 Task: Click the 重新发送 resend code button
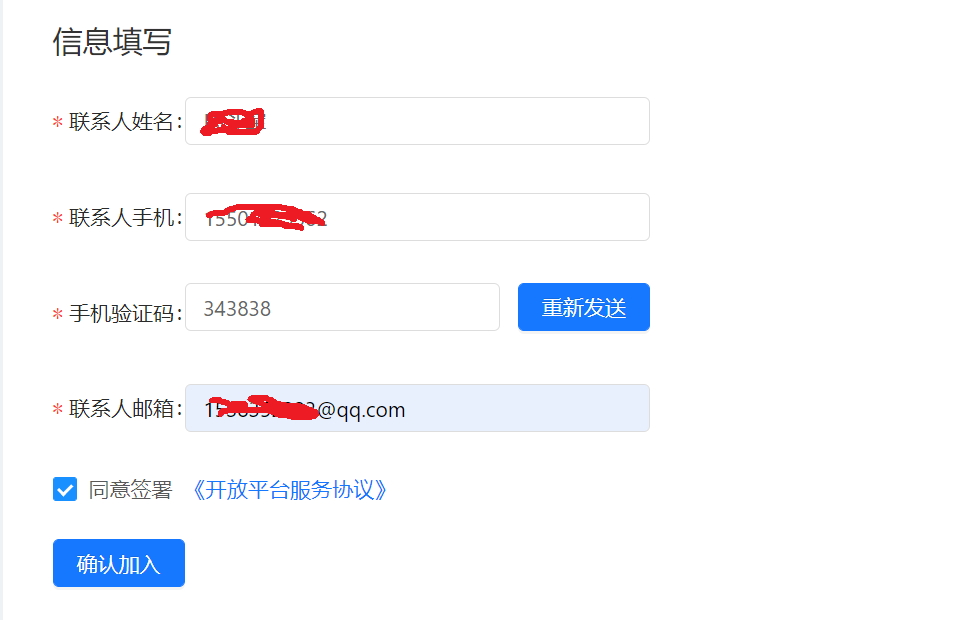(584, 307)
